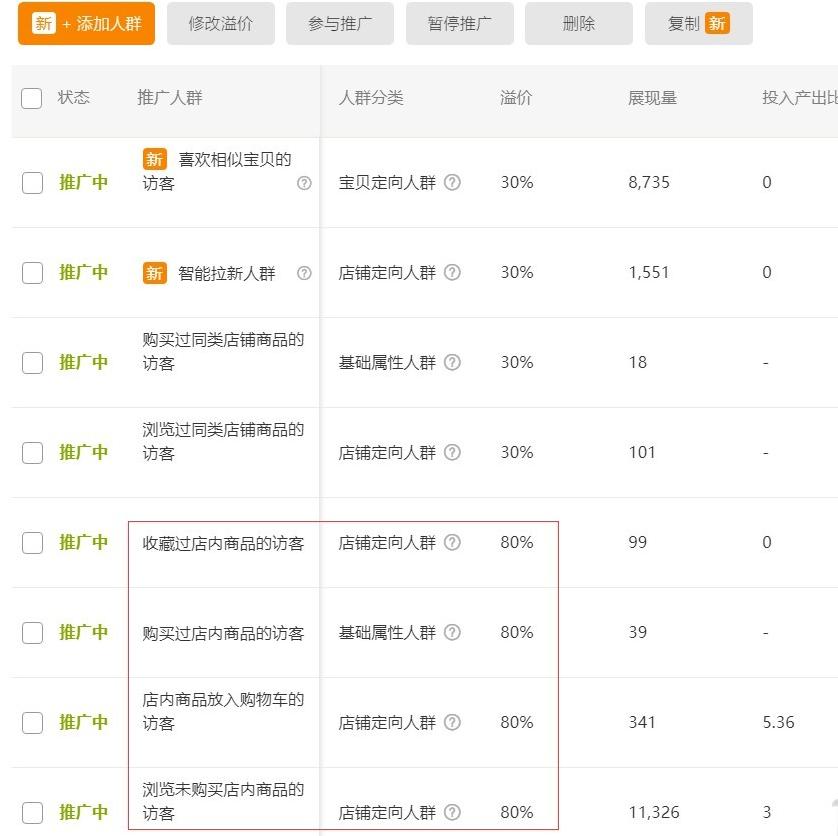Click the help icon beside 店铺定向人群 in the 智能拉新人群 row
Screen dimensions: 838x836
(x=452, y=272)
